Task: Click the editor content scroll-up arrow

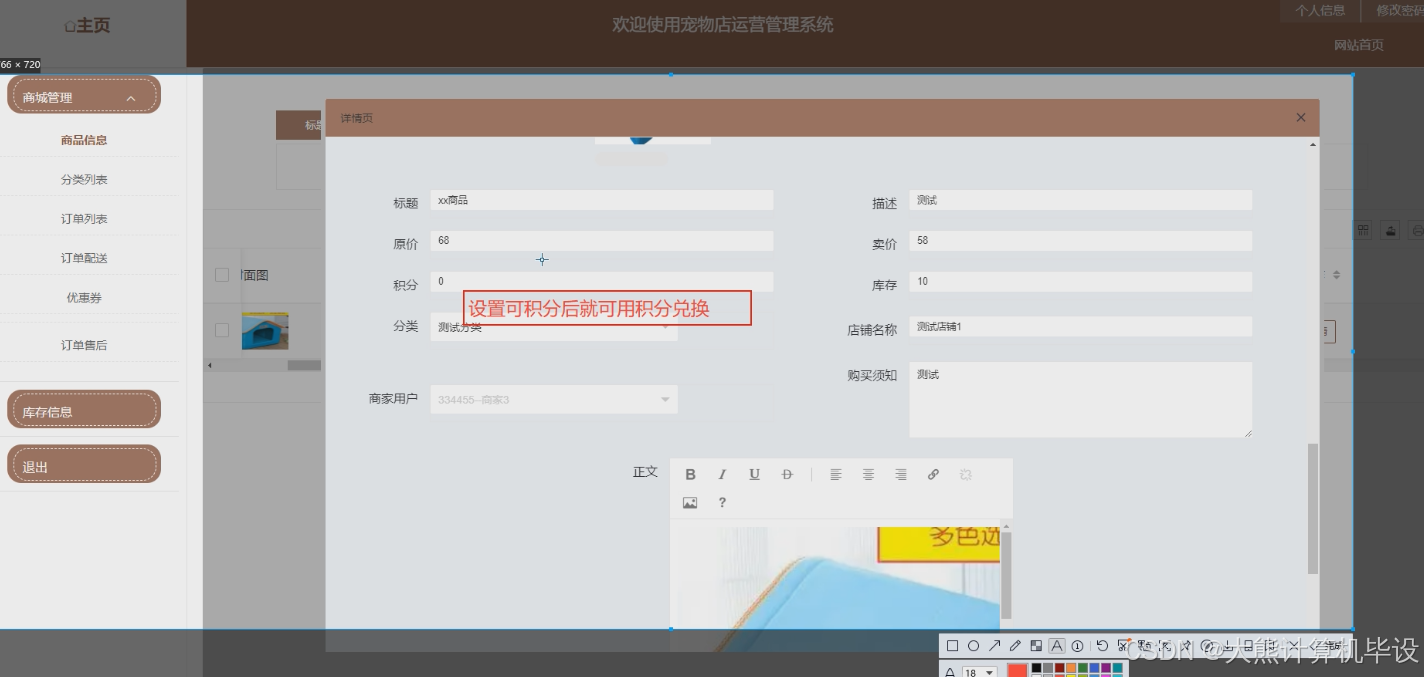Action: (1006, 527)
